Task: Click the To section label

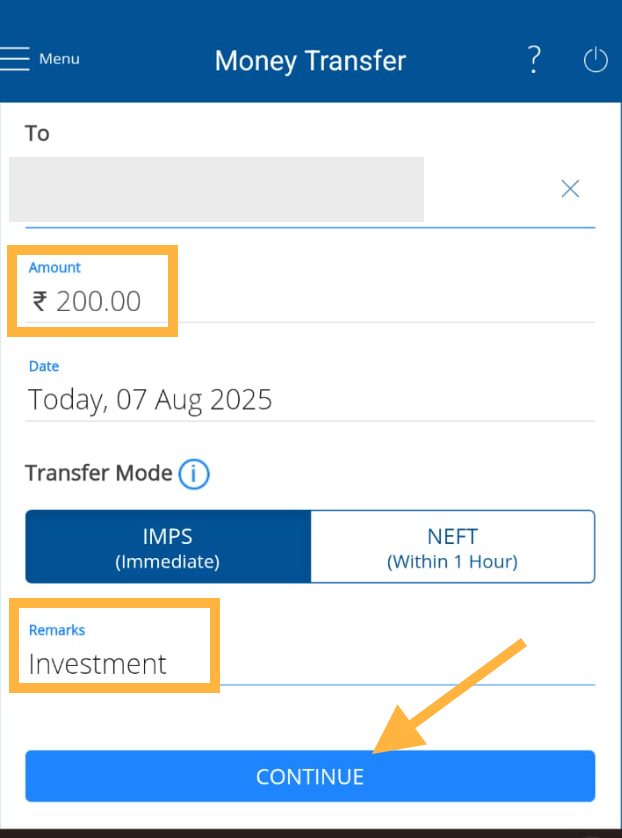Action: (x=37, y=133)
